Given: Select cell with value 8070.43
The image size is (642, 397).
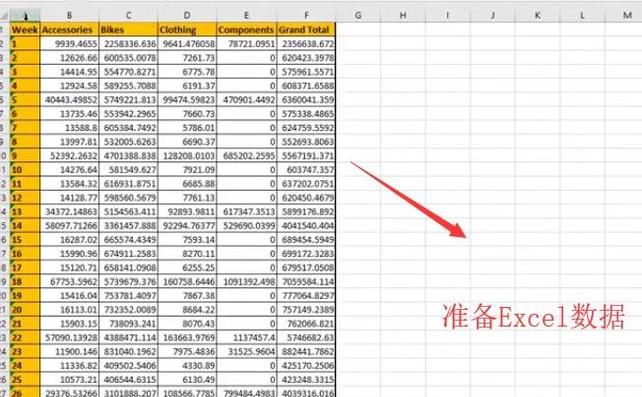Looking at the screenshot, I should click(187, 323).
